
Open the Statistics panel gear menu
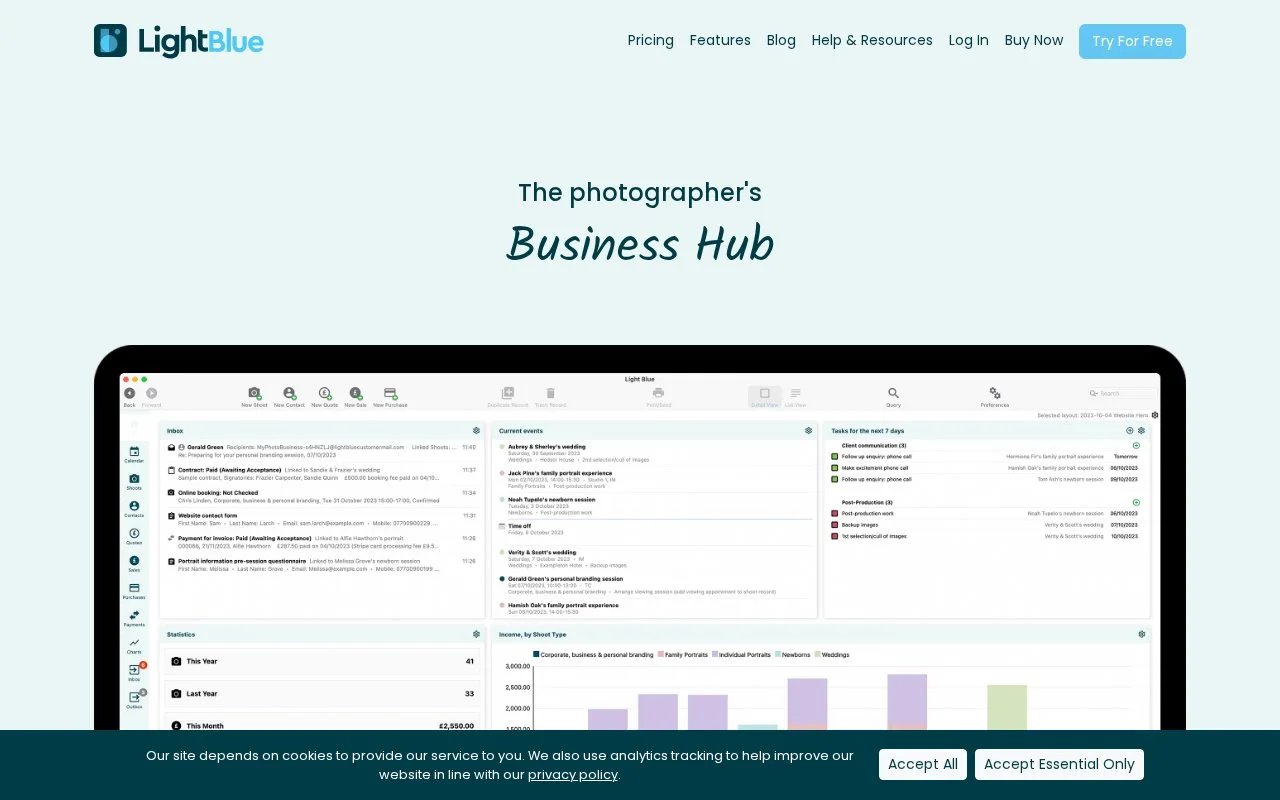pyautogui.click(x=476, y=634)
